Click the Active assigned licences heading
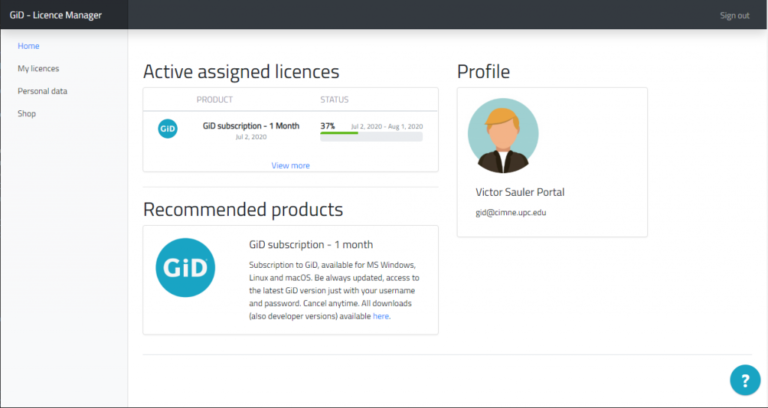 click(241, 72)
